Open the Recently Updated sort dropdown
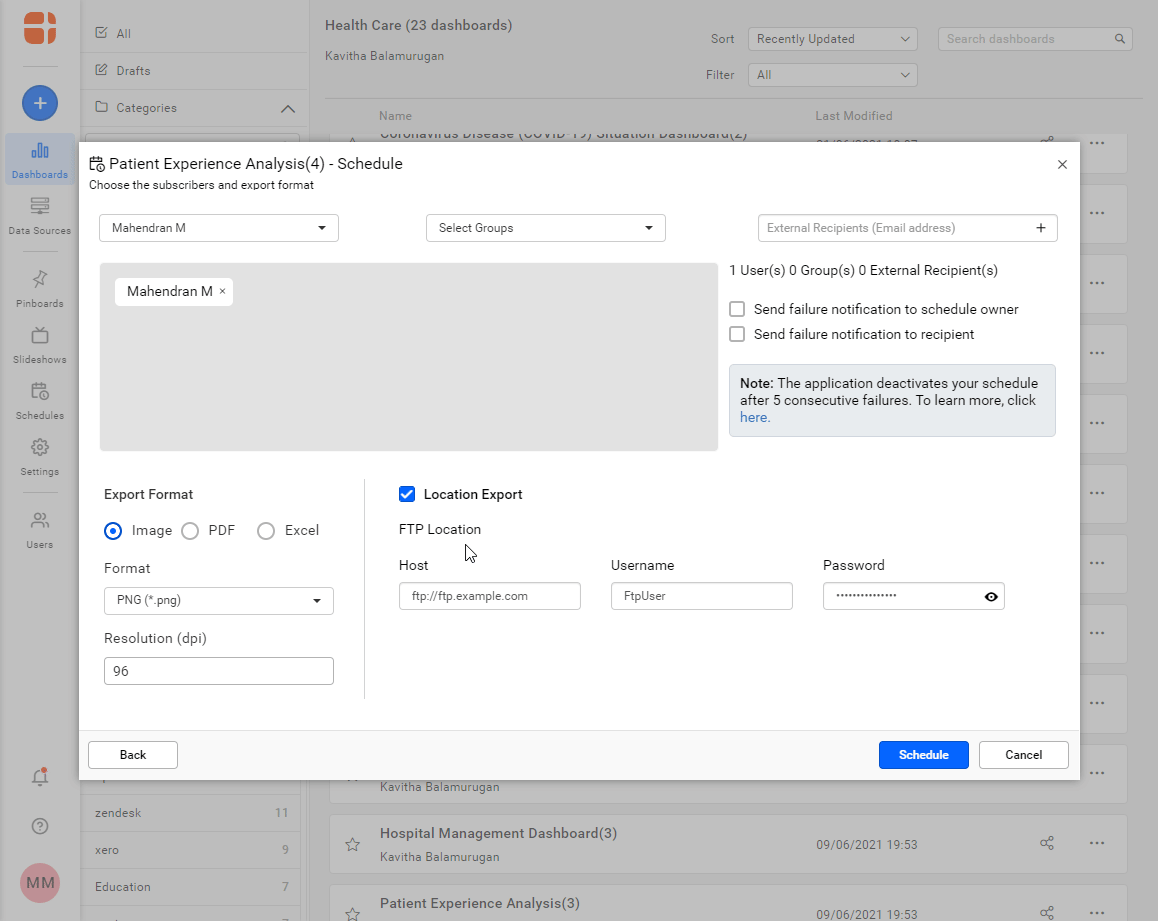This screenshot has height=921, width=1158. (x=832, y=38)
